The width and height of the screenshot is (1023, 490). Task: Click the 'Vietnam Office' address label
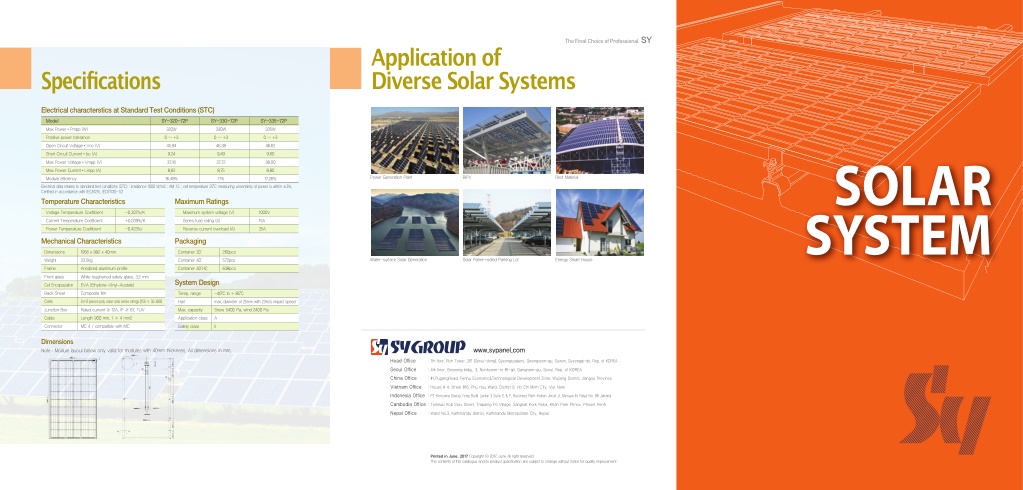click(405, 387)
